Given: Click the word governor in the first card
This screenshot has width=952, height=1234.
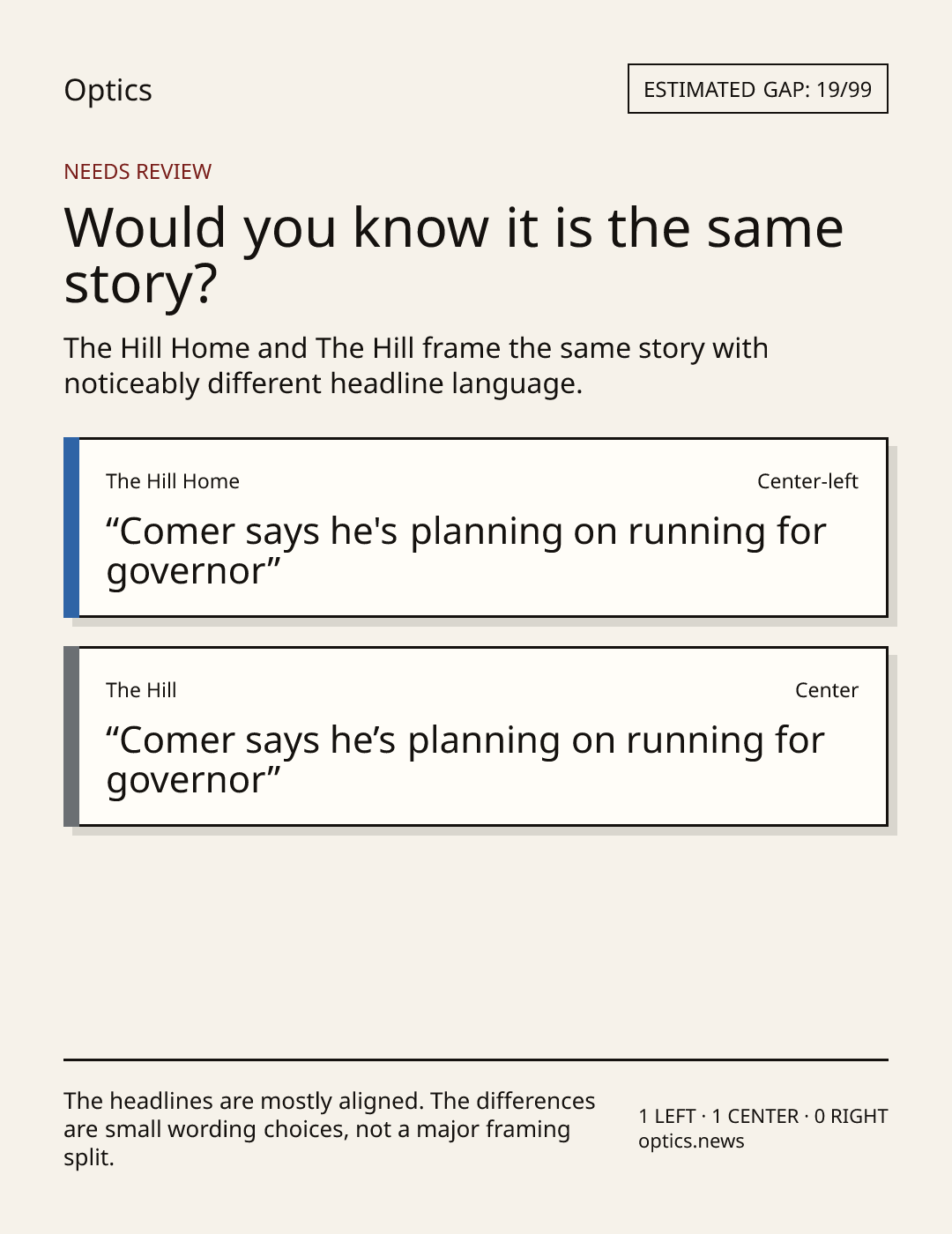Looking at the screenshot, I should pyautogui.click(x=186, y=573).
